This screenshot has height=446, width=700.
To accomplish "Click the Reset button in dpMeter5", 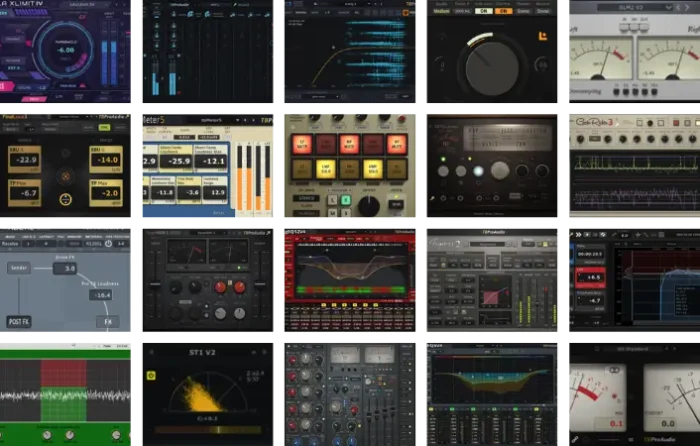I will [x=216, y=213].
